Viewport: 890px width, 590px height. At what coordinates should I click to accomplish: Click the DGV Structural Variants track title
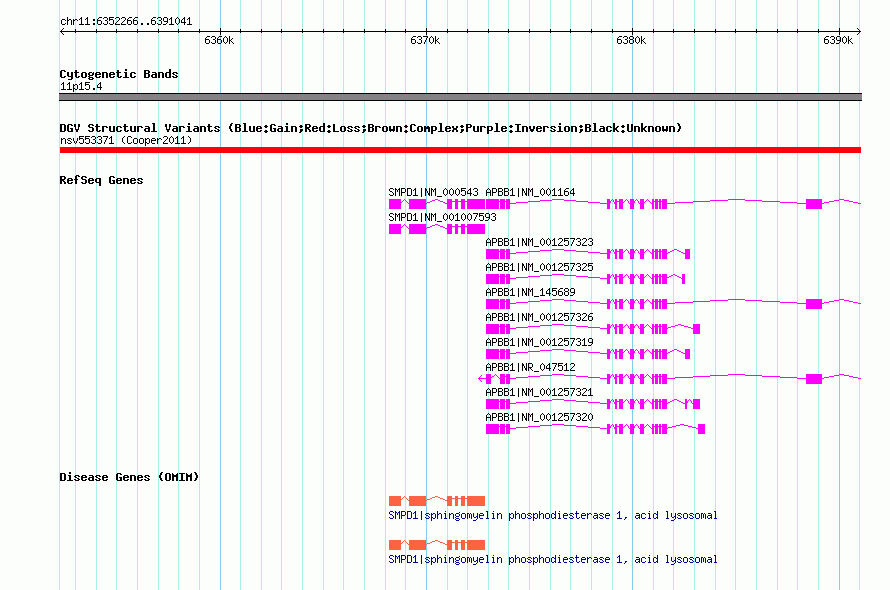tap(371, 128)
